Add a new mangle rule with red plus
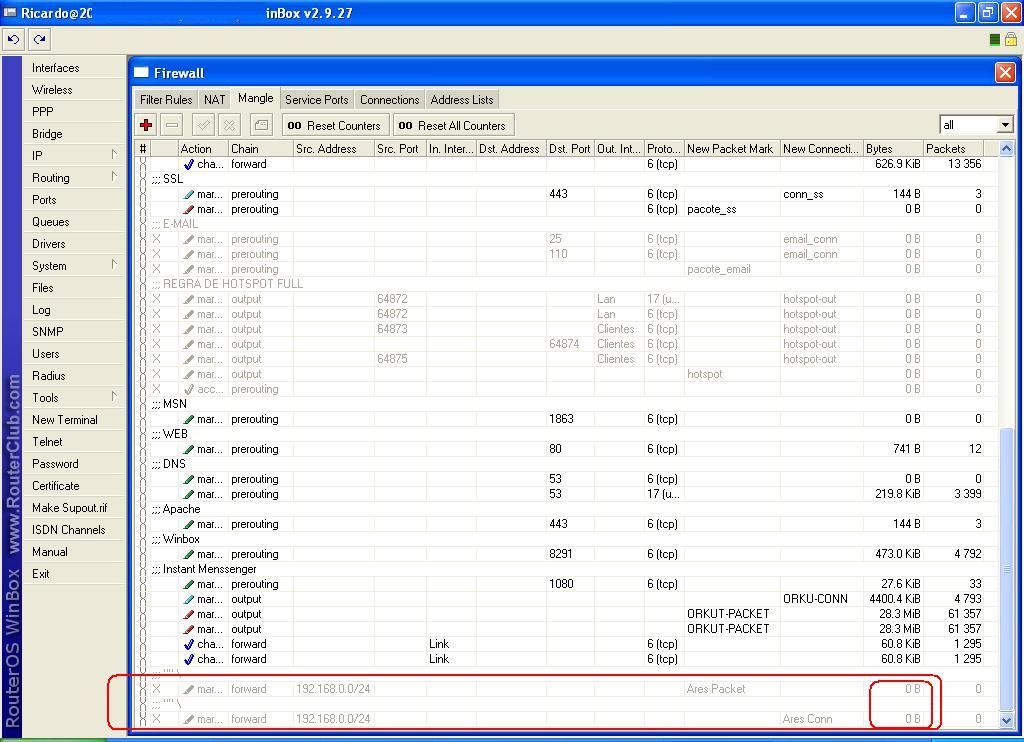This screenshot has width=1024, height=742. (146, 125)
